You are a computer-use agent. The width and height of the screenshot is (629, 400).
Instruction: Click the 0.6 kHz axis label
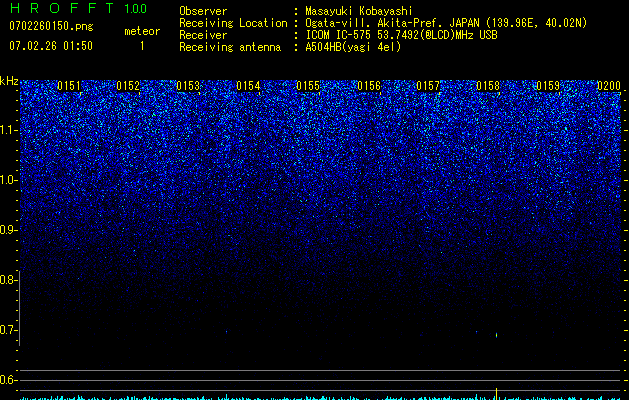pos(8,380)
